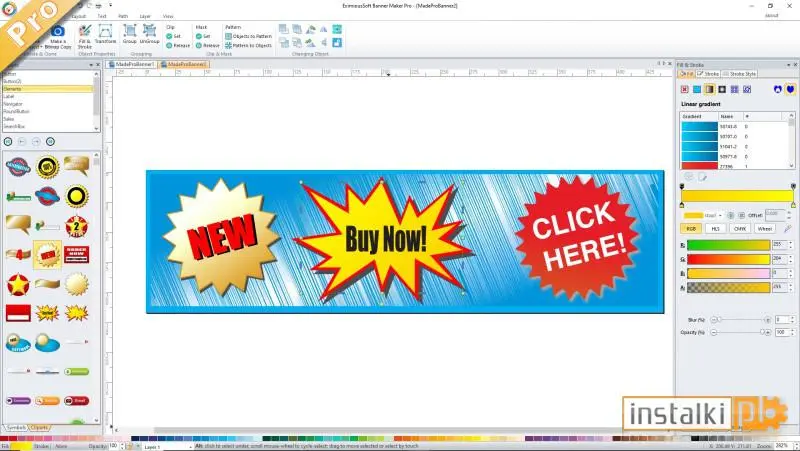Select the radial gradient fill icon
Screen dimensions: 800x451
pos(722,89)
